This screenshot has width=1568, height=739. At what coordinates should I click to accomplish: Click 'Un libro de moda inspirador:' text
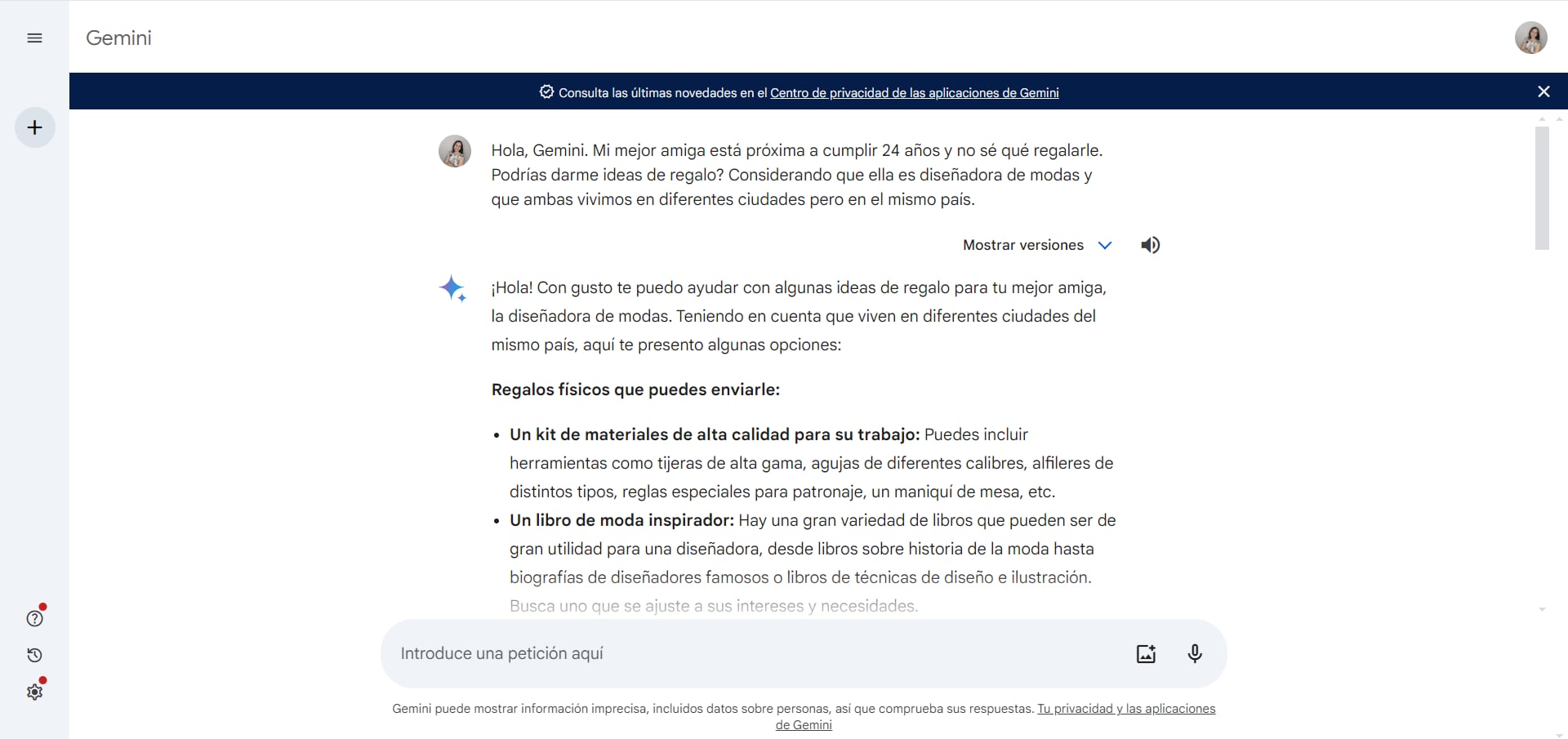pyautogui.click(x=621, y=520)
